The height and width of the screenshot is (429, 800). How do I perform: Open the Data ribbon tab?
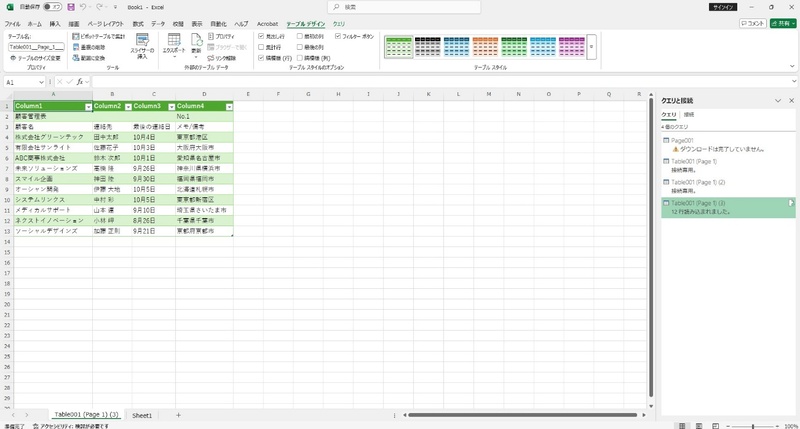(x=158, y=24)
